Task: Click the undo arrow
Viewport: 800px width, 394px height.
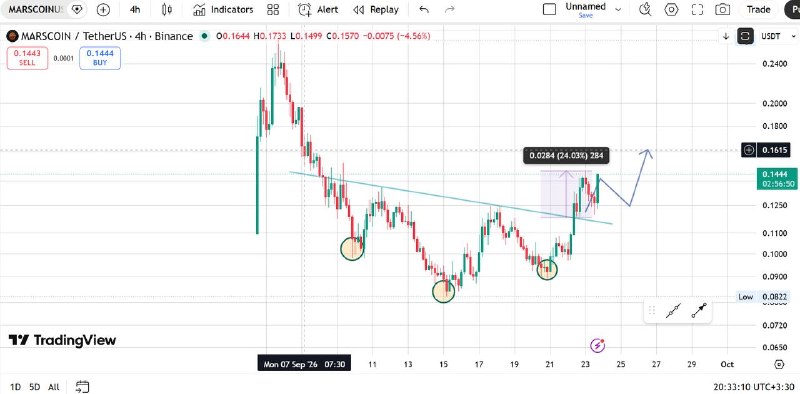Action: coord(424,9)
